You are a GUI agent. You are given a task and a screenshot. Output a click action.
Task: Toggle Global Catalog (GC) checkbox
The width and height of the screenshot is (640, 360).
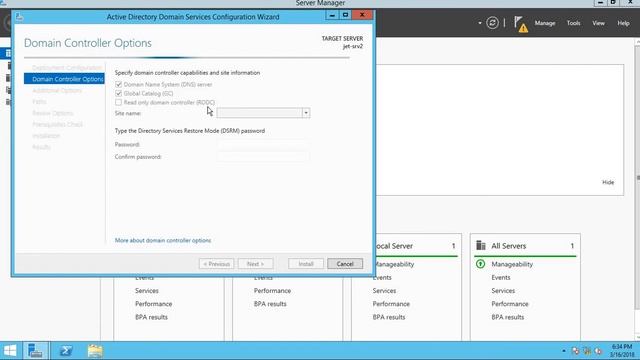point(118,93)
